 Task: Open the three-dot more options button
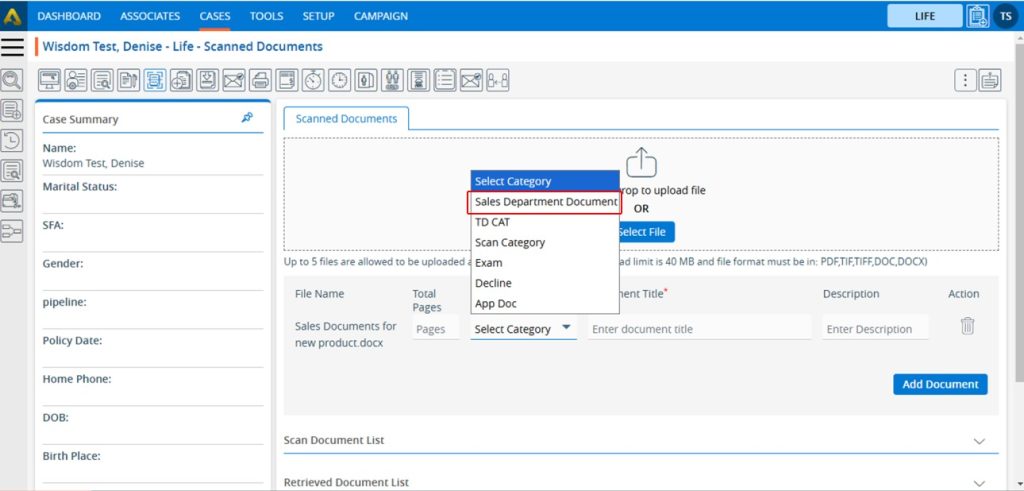click(964, 81)
